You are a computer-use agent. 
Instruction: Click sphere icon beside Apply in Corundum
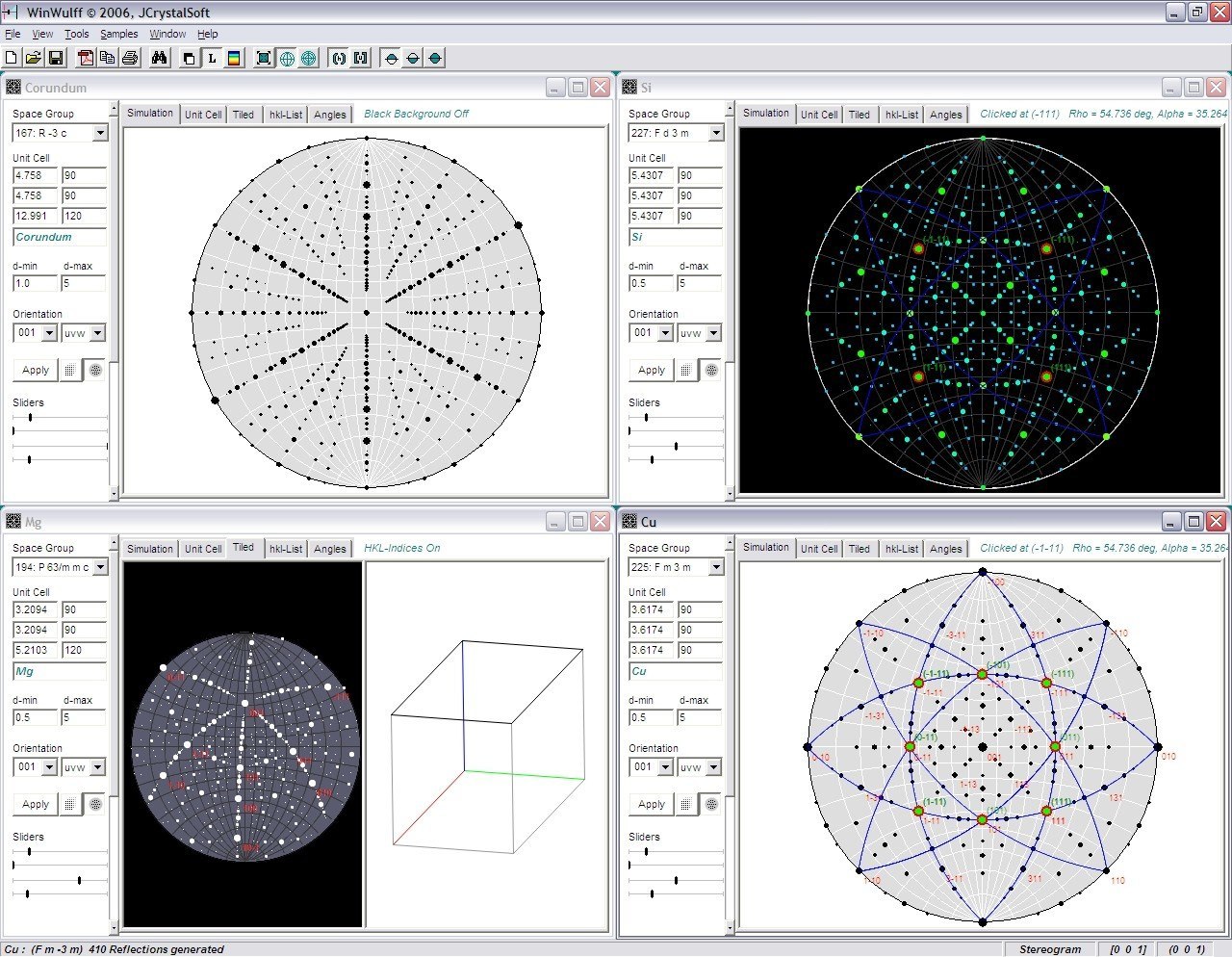(95, 370)
